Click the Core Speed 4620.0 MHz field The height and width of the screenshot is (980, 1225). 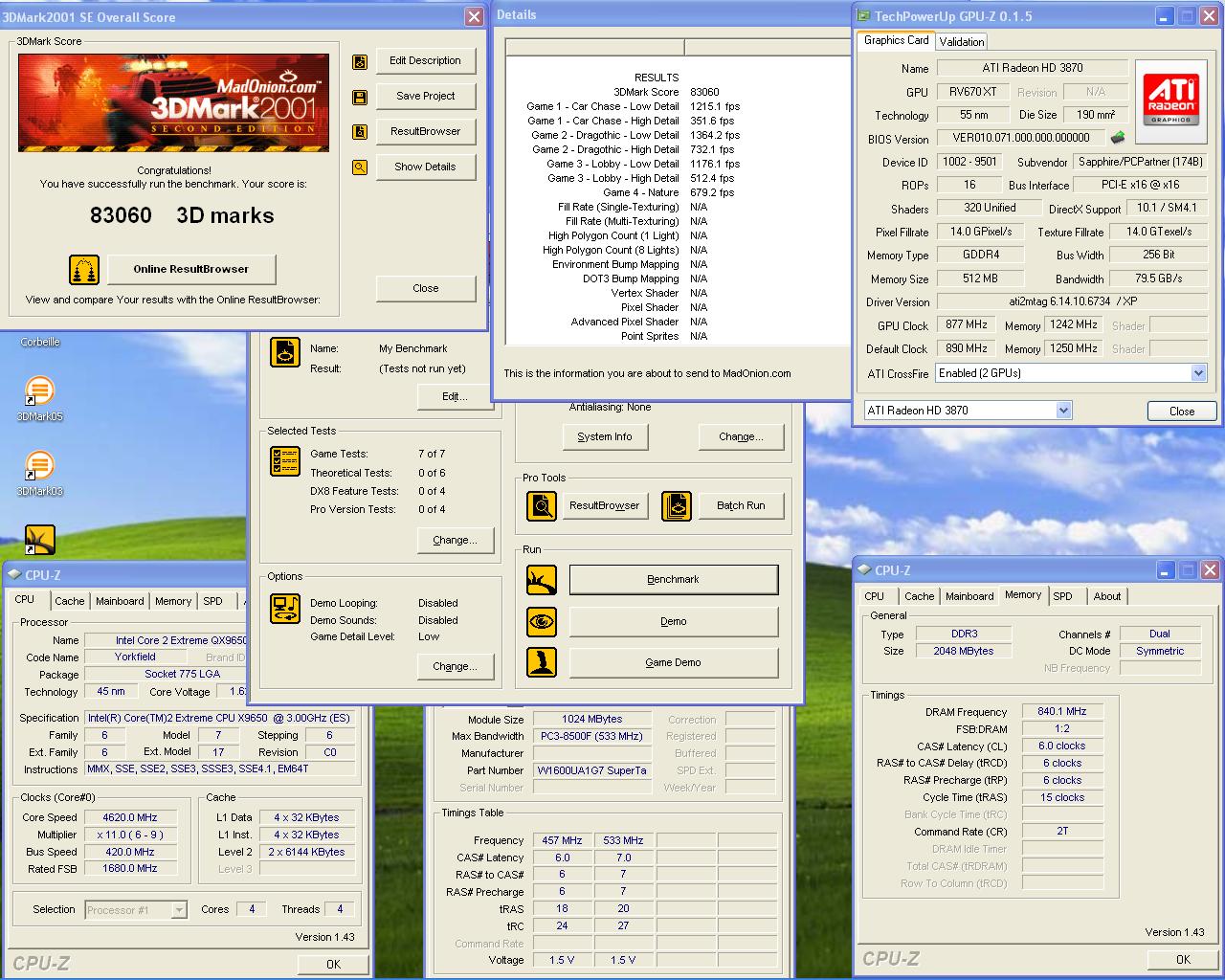[130, 818]
